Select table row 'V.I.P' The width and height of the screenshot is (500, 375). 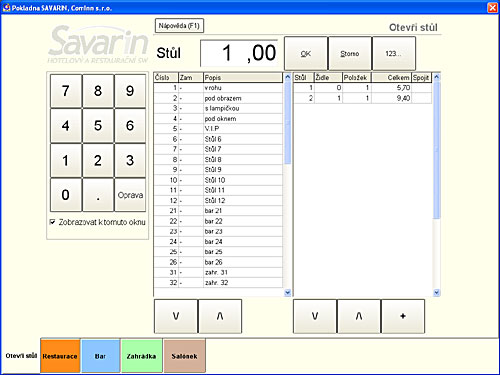tap(218, 129)
